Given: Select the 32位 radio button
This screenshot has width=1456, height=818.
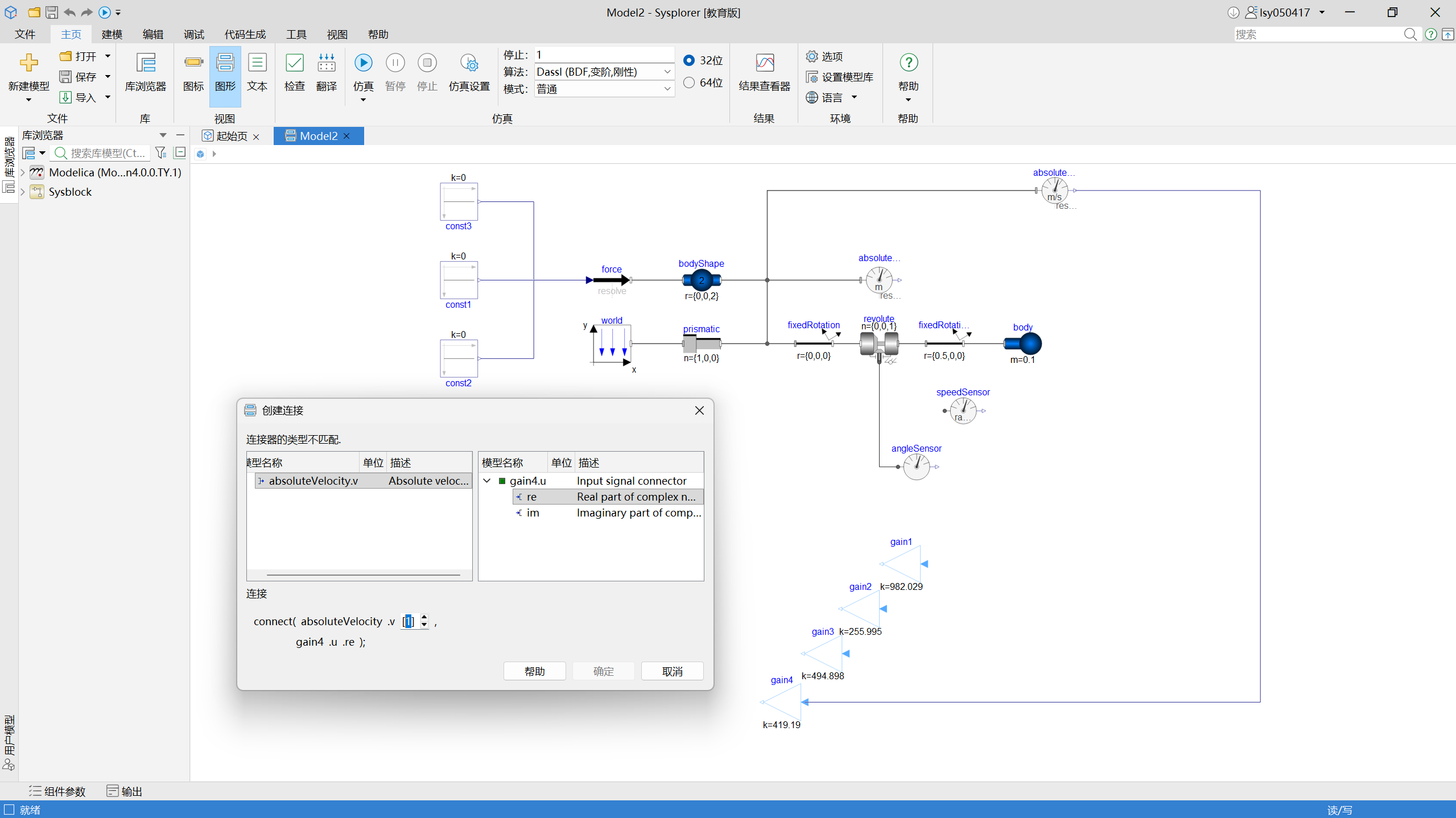Looking at the screenshot, I should click(689, 60).
